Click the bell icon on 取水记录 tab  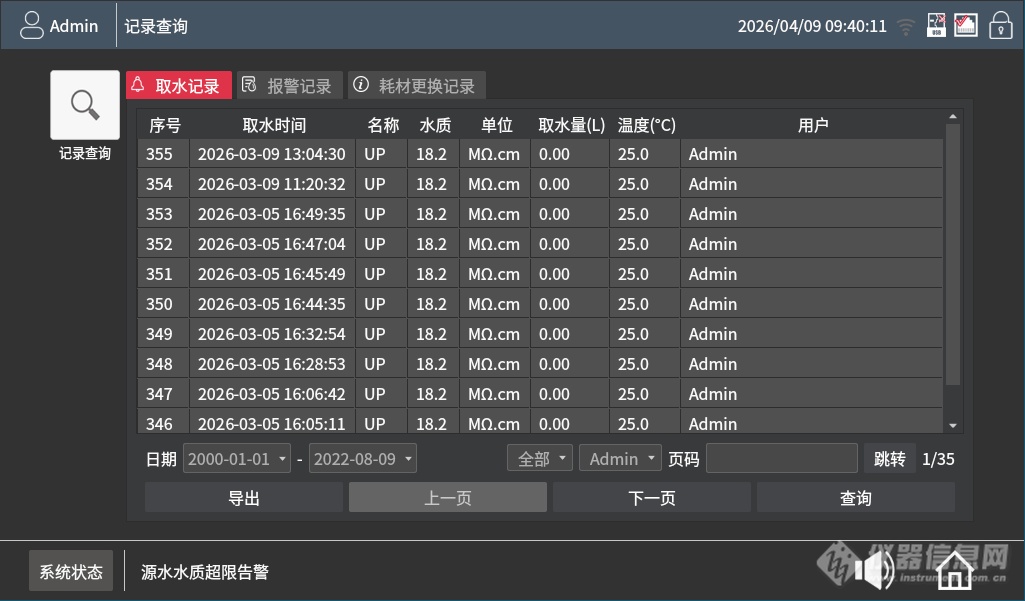coord(137,84)
